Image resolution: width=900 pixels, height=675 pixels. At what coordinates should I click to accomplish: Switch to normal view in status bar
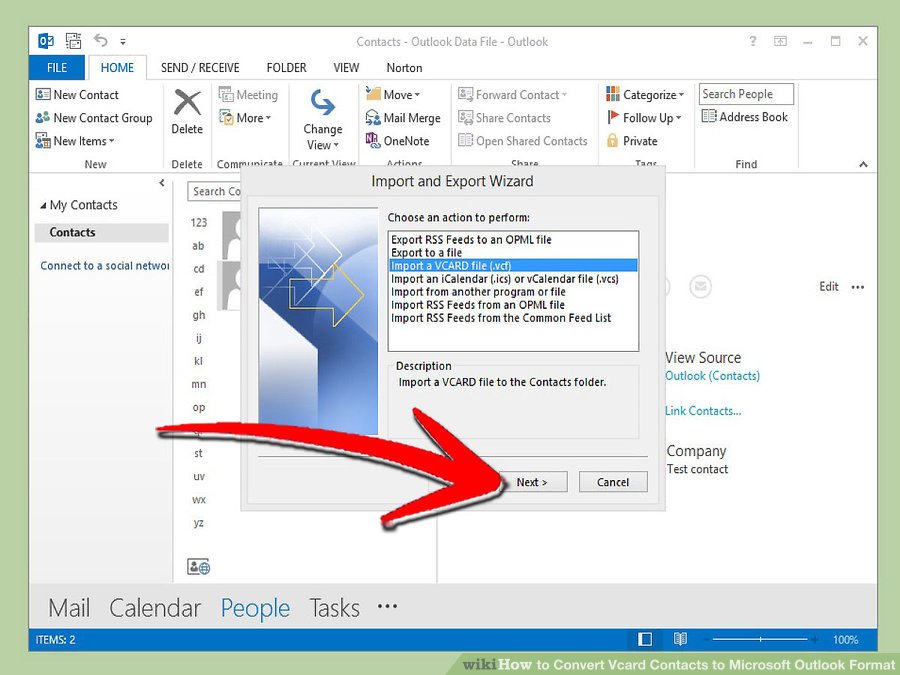645,639
